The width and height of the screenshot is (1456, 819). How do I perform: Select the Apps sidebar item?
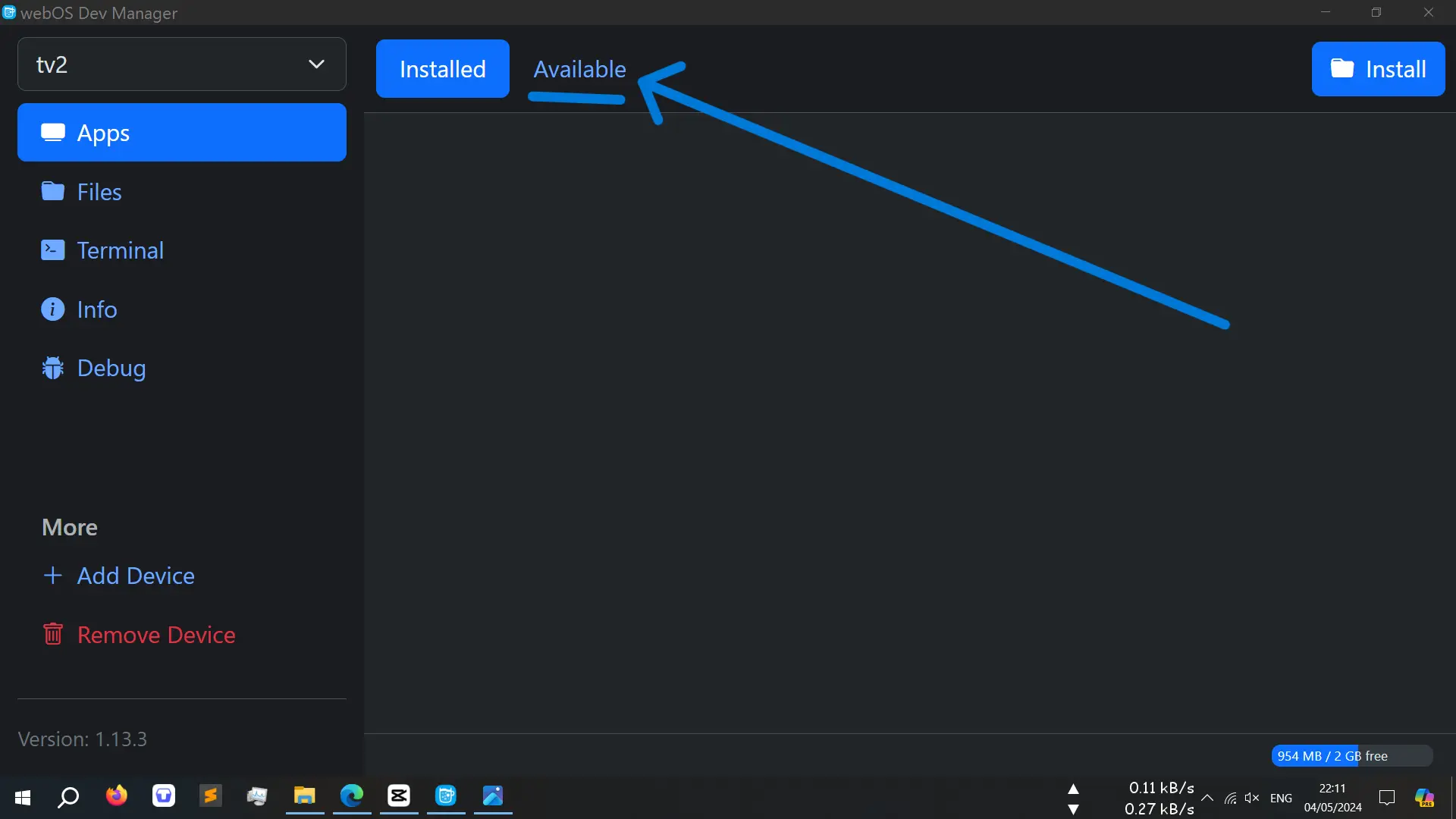(182, 133)
